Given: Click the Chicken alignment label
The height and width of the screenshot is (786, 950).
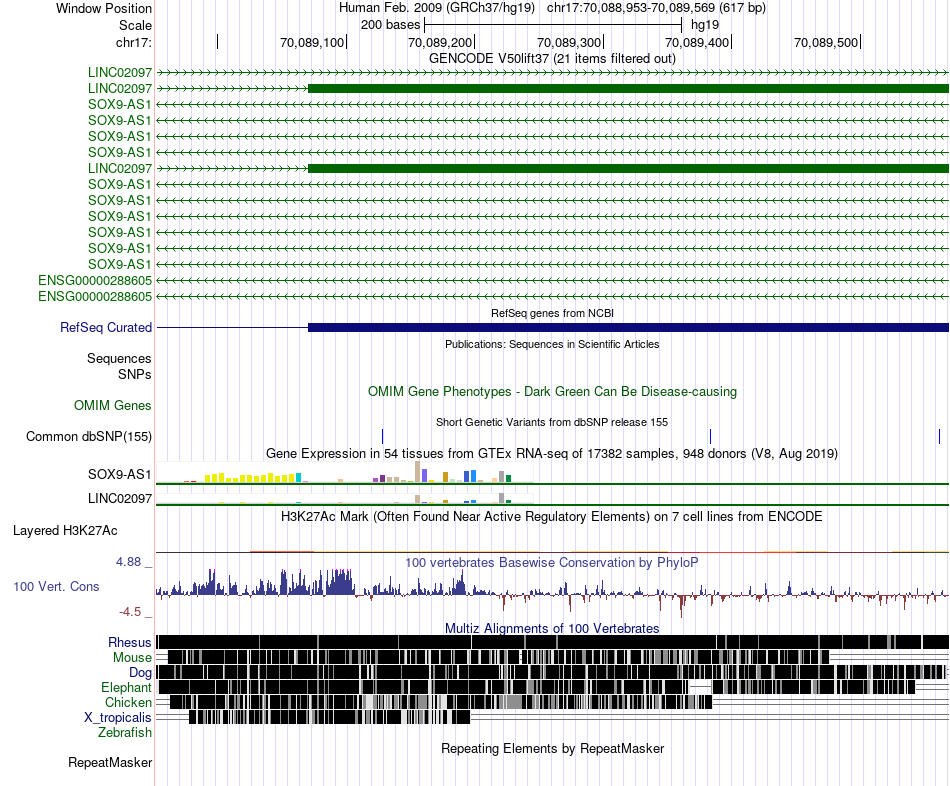Looking at the screenshot, I should click(128, 702).
